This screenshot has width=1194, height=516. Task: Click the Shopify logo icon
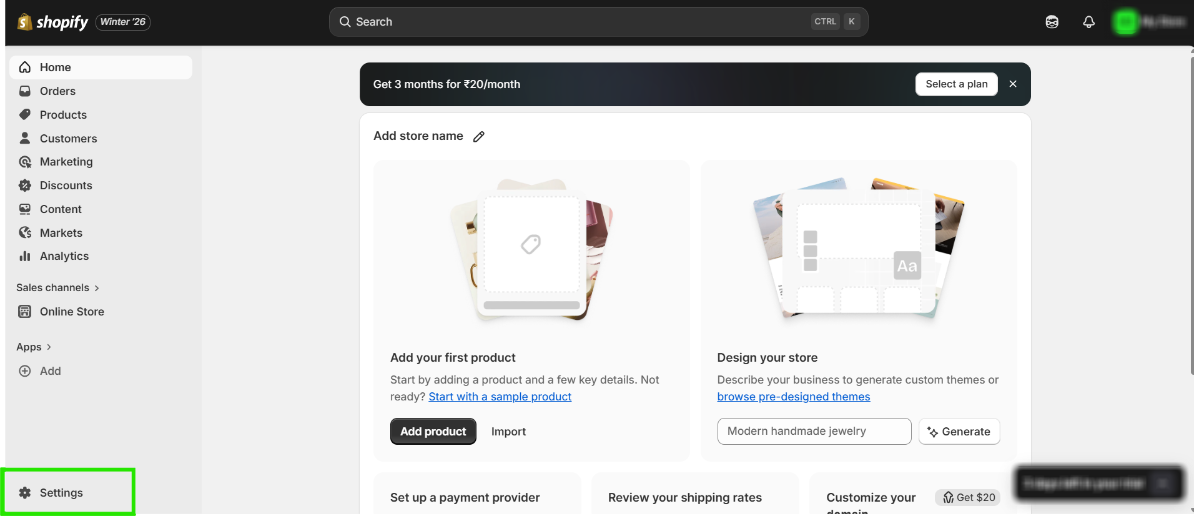coord(25,22)
